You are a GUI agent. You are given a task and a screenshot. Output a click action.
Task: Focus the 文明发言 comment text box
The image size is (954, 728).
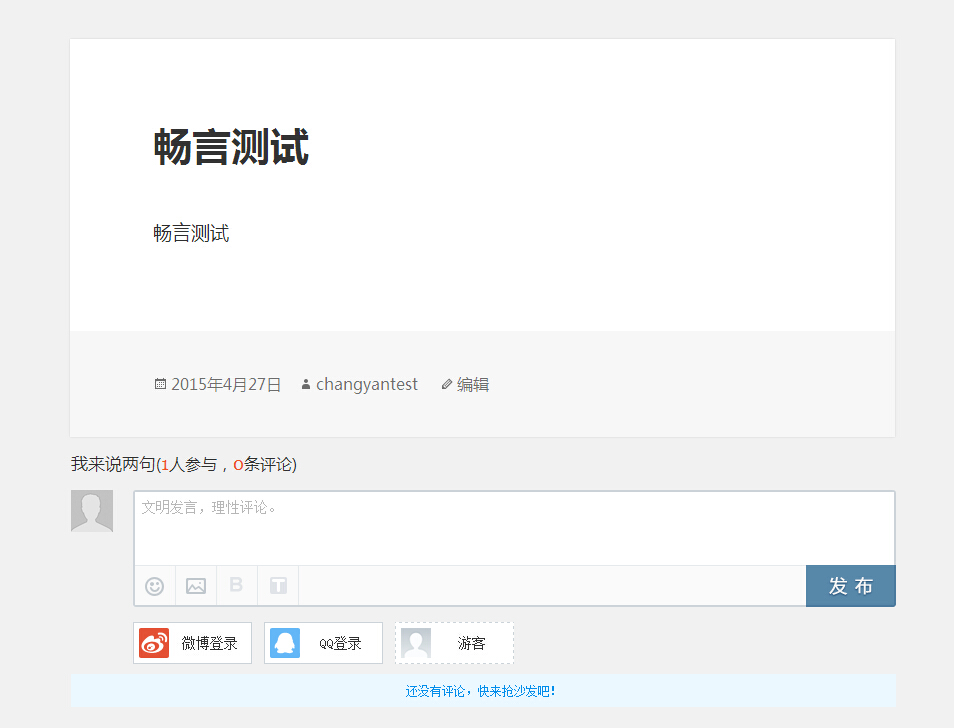click(x=514, y=528)
